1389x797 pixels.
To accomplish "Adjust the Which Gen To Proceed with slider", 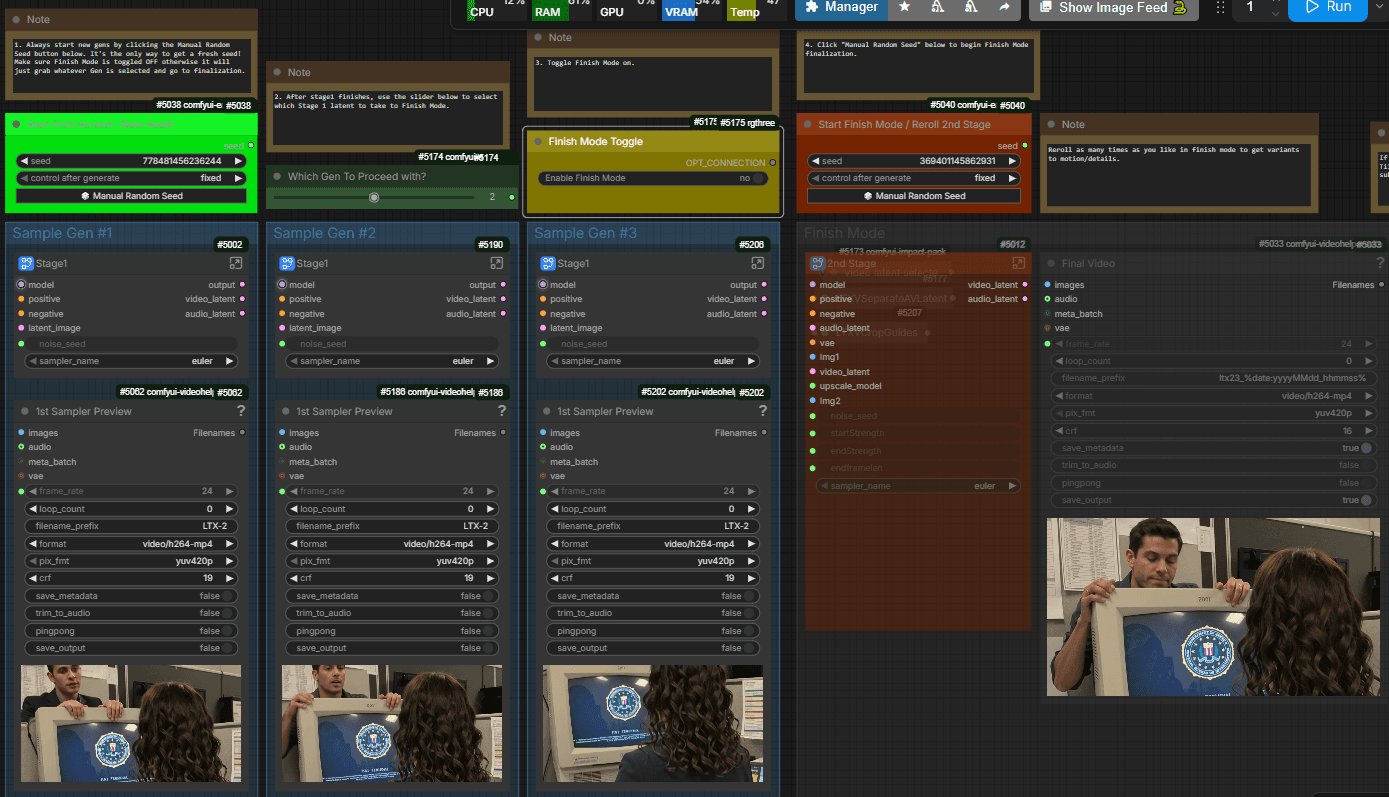I will tap(374, 197).
